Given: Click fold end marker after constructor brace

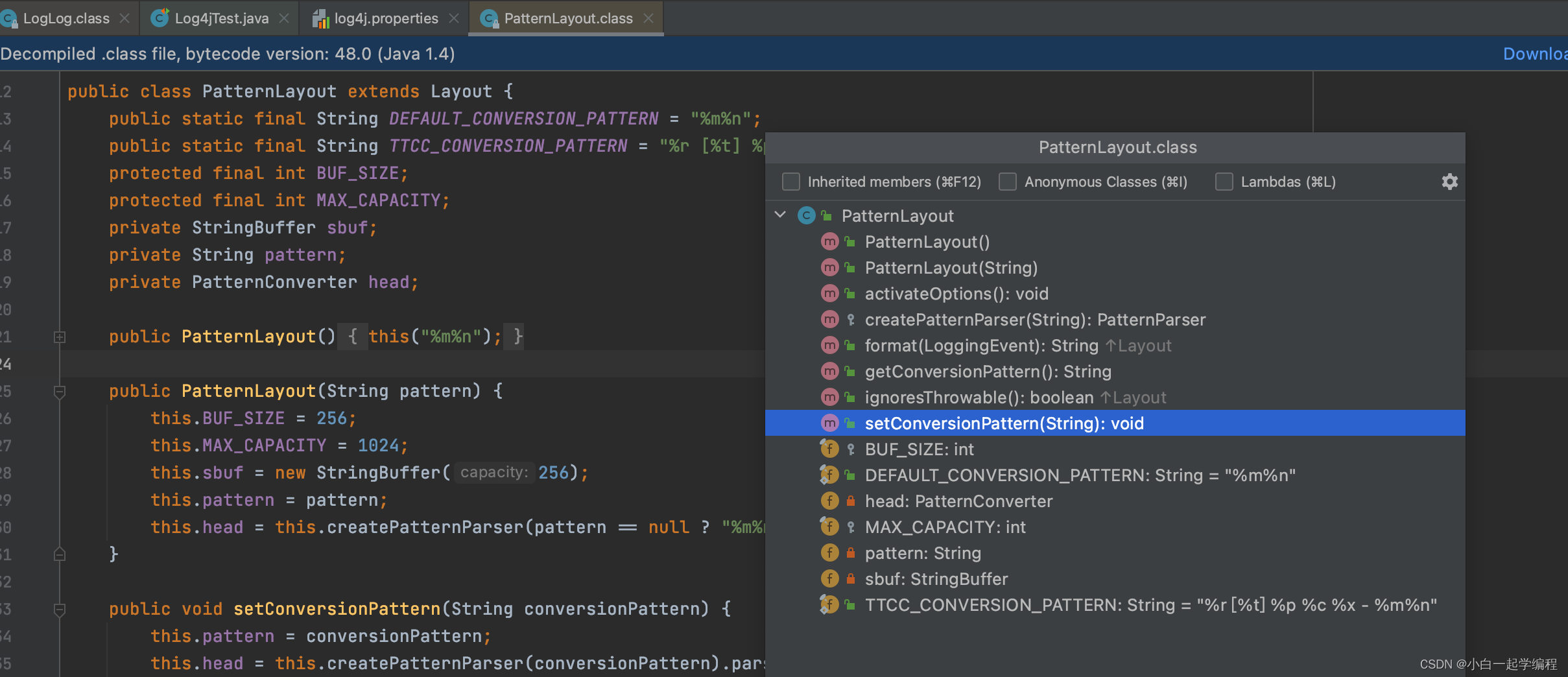Looking at the screenshot, I should coord(60,554).
